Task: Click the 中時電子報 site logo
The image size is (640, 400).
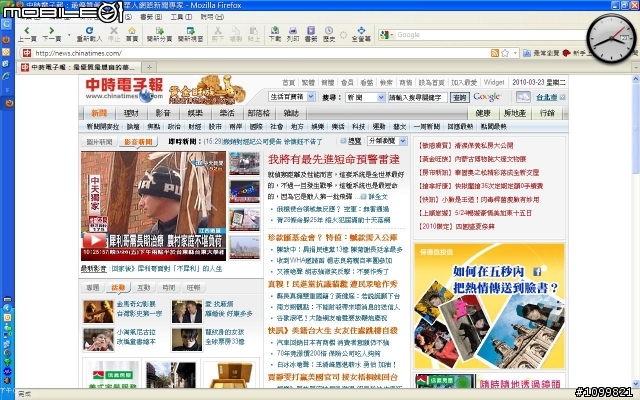Action: tap(124, 90)
